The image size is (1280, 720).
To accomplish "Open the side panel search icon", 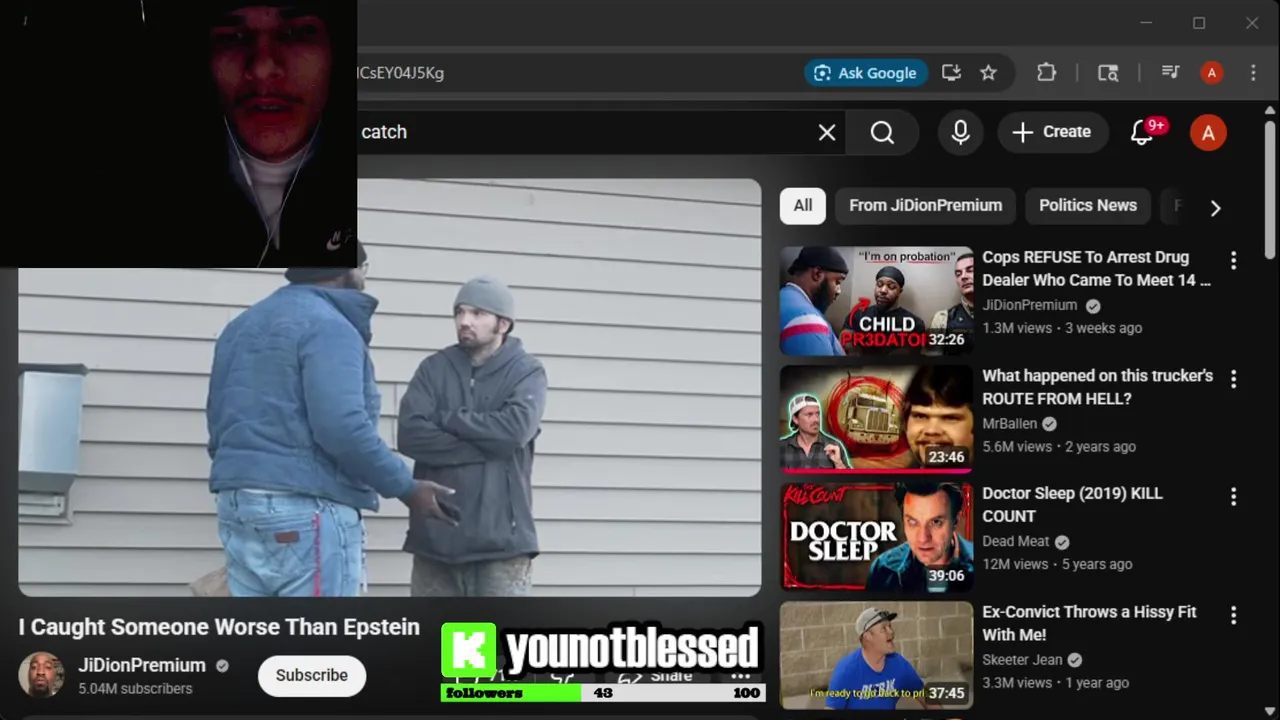I will tap(1108, 73).
